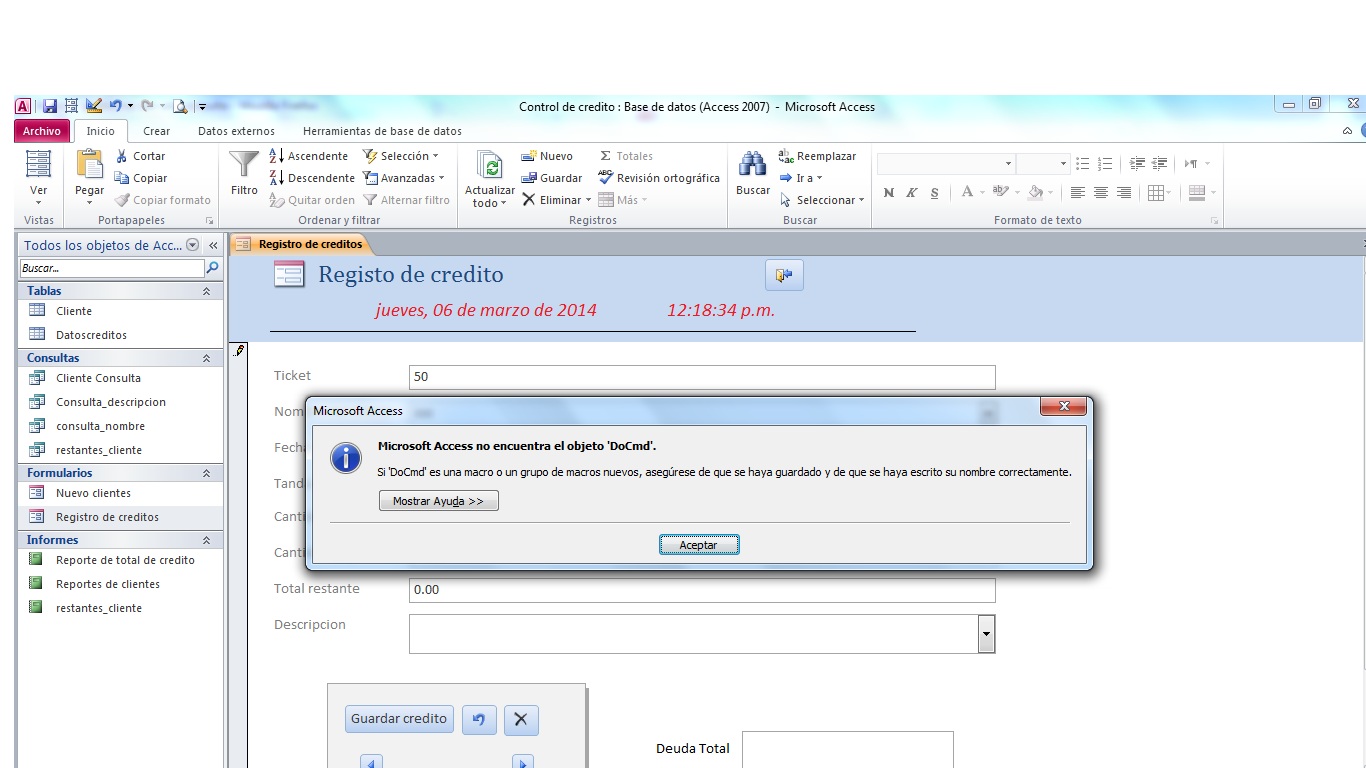Click Mostrar Ayuda >> in the dialog

tap(438, 501)
